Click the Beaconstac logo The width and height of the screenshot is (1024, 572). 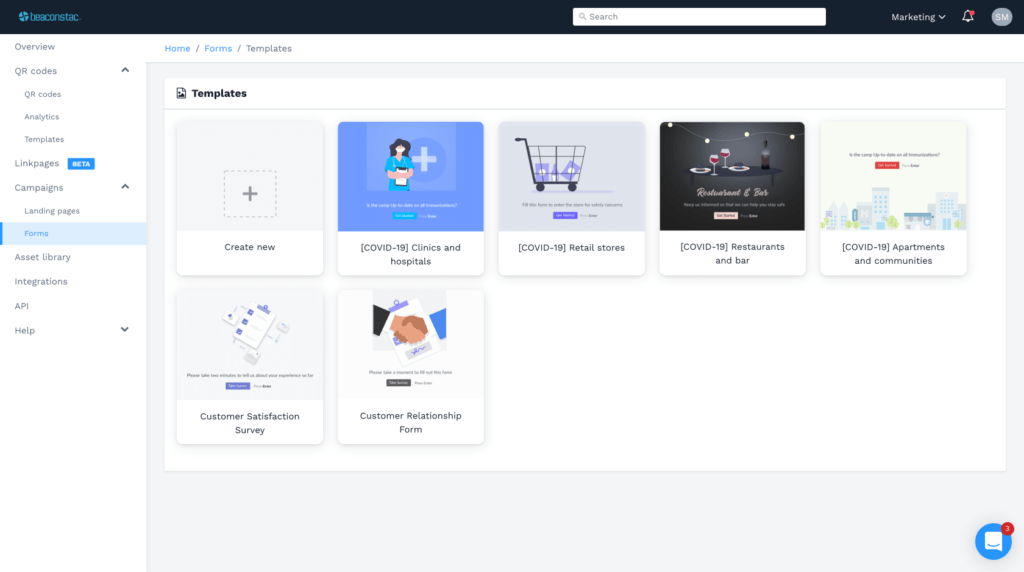tap(50, 16)
